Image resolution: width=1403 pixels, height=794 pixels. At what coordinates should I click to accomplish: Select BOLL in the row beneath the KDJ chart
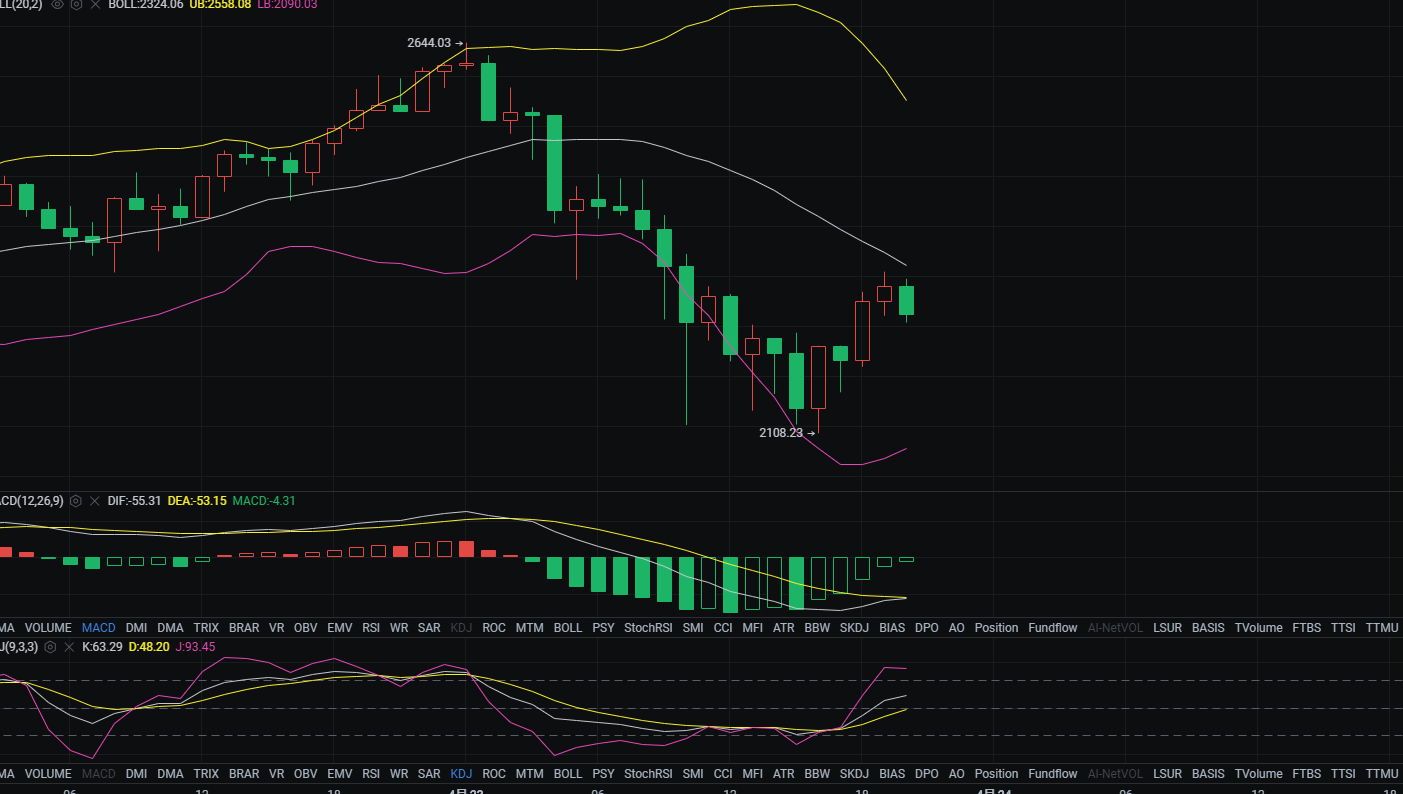[568, 774]
